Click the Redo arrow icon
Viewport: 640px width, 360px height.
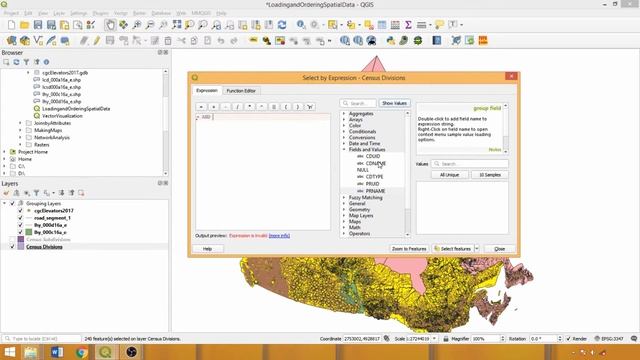tap(234, 40)
